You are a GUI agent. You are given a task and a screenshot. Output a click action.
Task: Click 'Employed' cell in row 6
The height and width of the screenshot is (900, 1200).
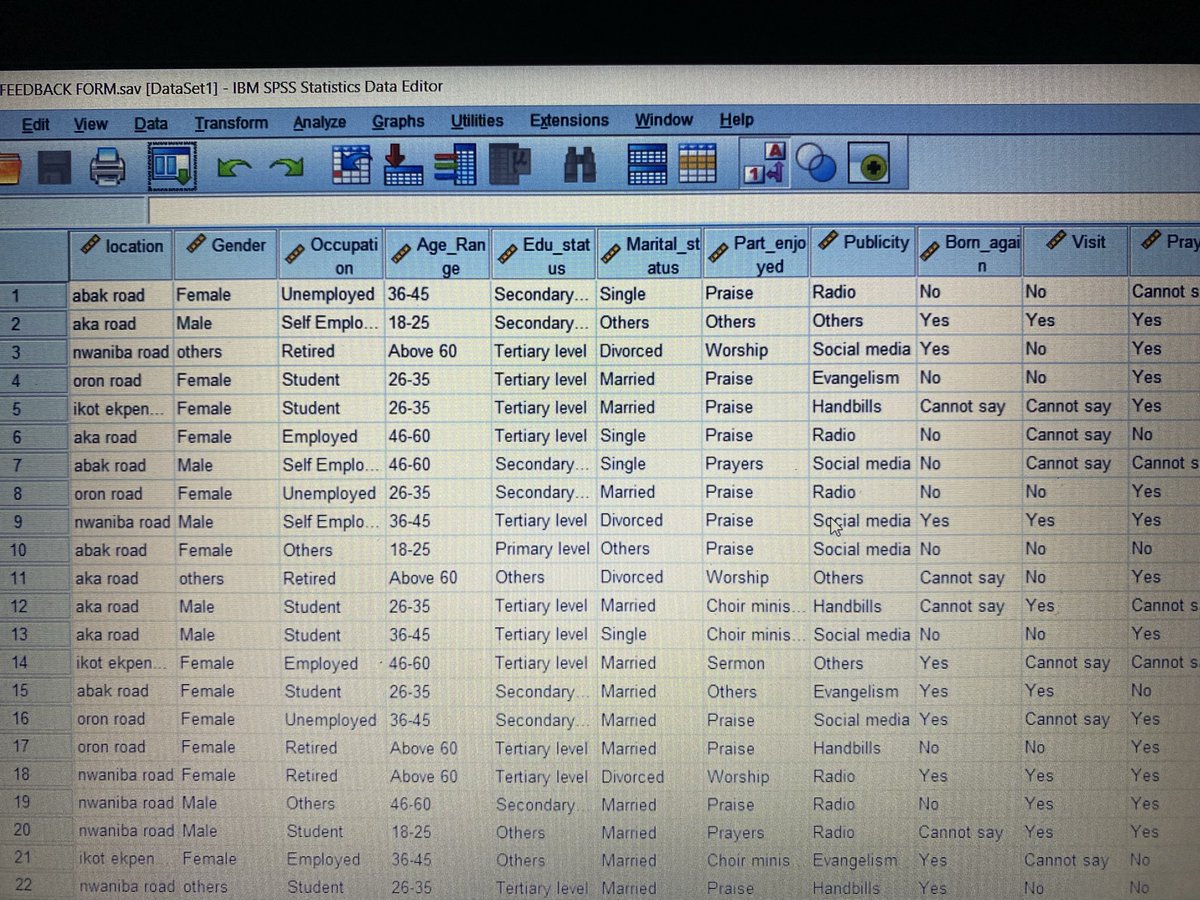click(x=331, y=437)
